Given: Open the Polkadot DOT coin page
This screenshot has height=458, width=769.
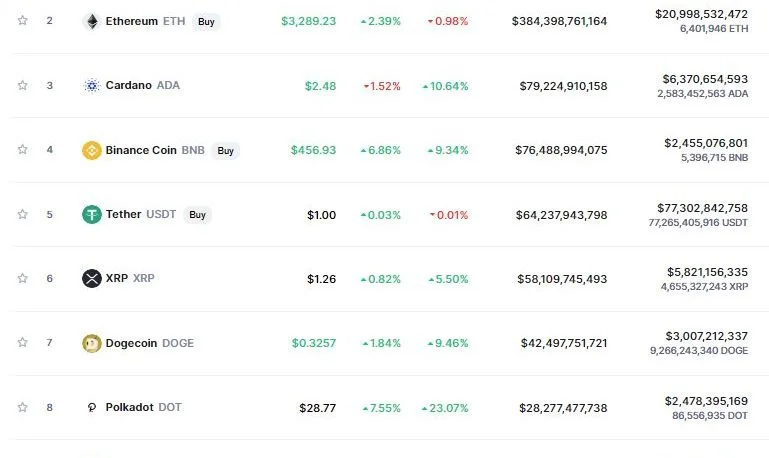Looking at the screenshot, I should (143, 407).
